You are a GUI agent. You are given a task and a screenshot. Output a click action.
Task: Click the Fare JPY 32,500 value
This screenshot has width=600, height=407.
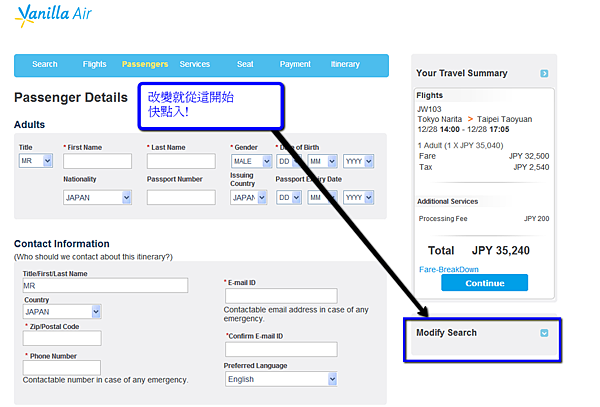pyautogui.click(x=529, y=156)
